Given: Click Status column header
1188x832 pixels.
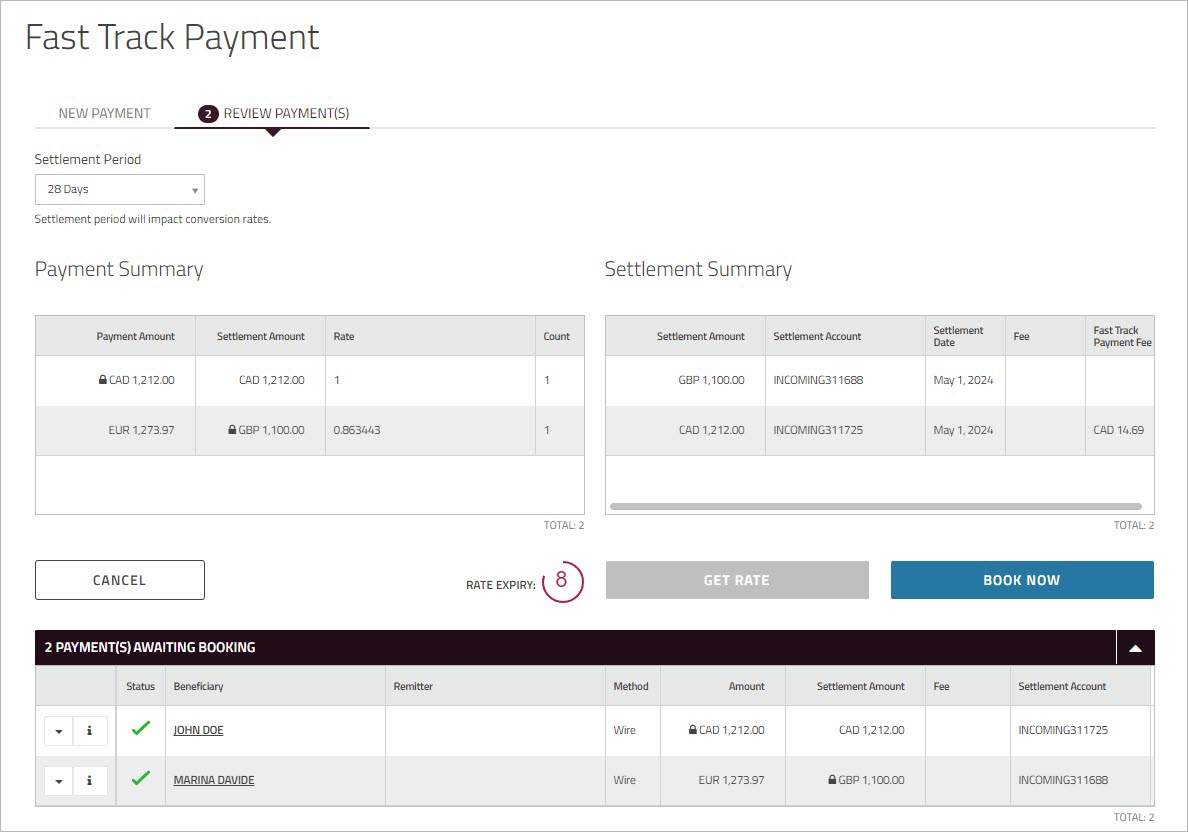Looking at the screenshot, I should click(140, 687).
